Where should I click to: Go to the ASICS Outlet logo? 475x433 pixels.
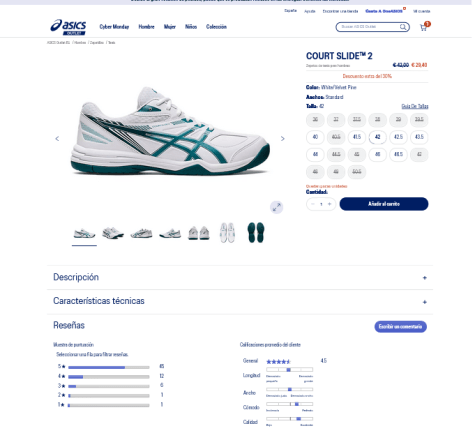[x=68, y=27]
